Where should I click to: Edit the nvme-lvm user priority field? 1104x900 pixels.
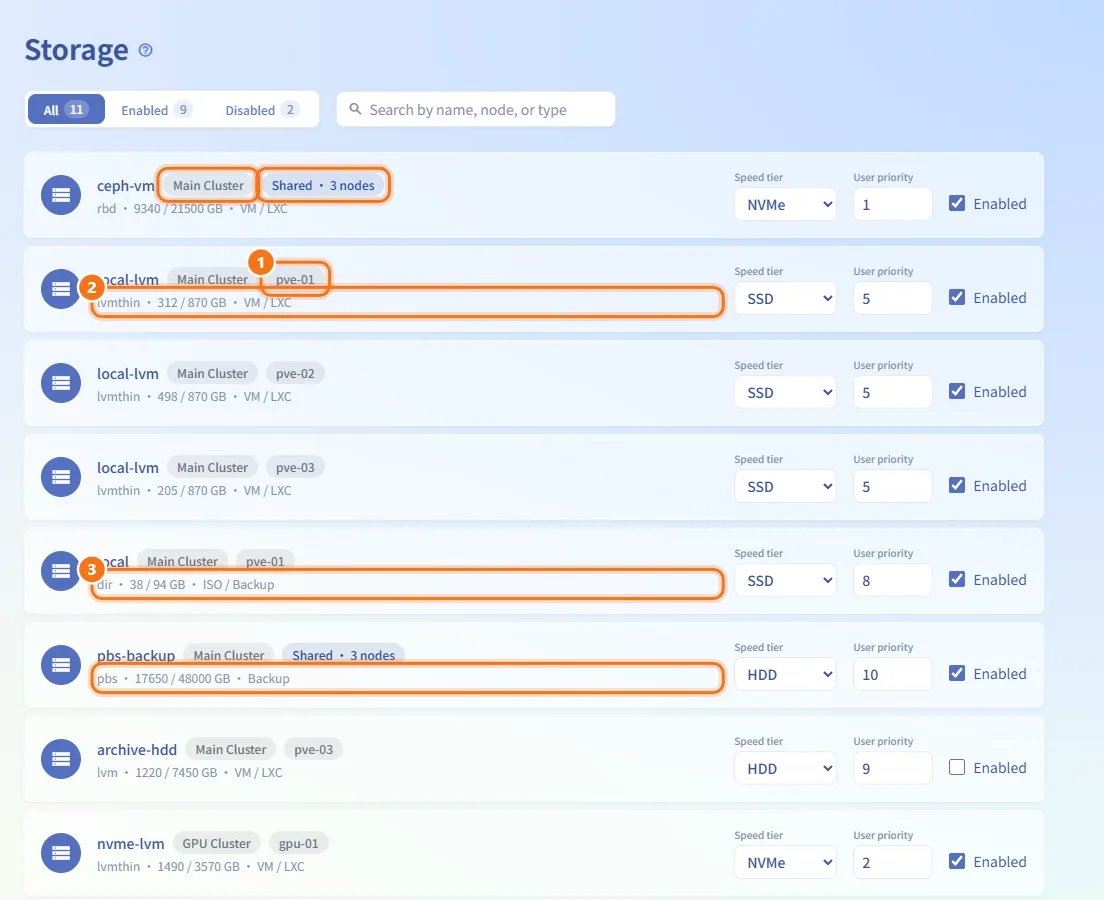(892, 862)
